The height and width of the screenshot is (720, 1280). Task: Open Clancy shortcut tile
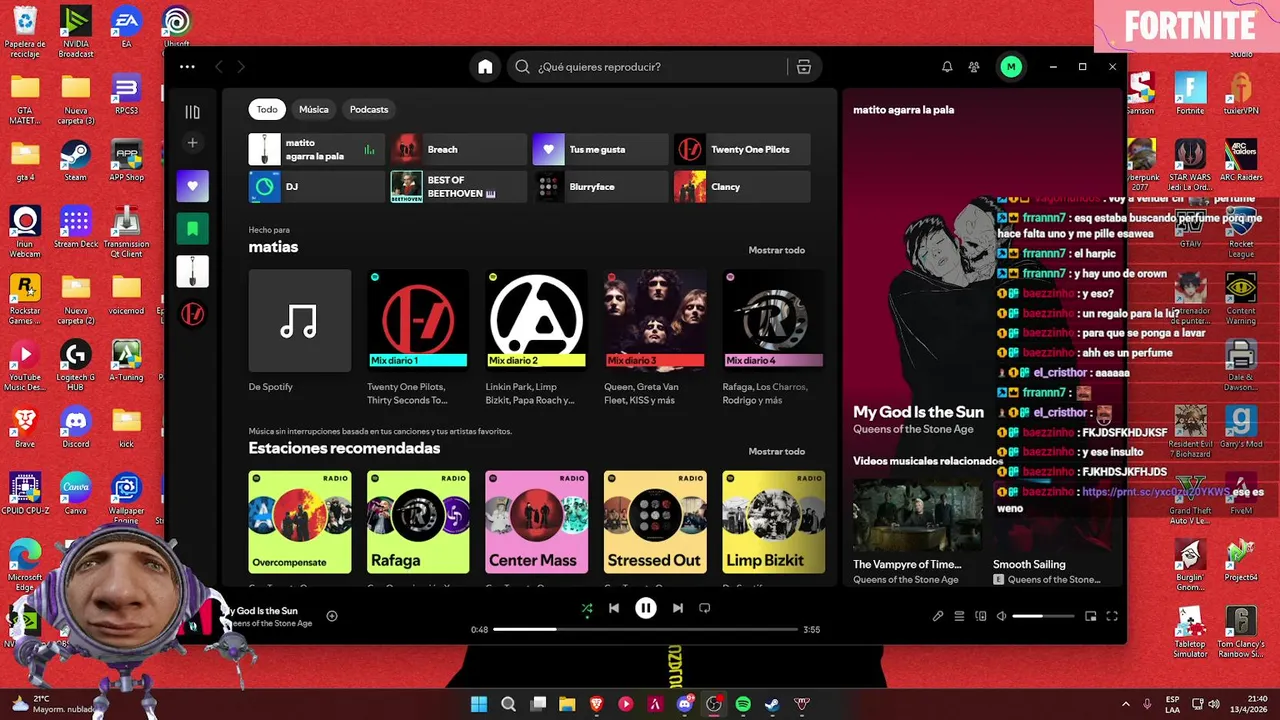(x=742, y=187)
